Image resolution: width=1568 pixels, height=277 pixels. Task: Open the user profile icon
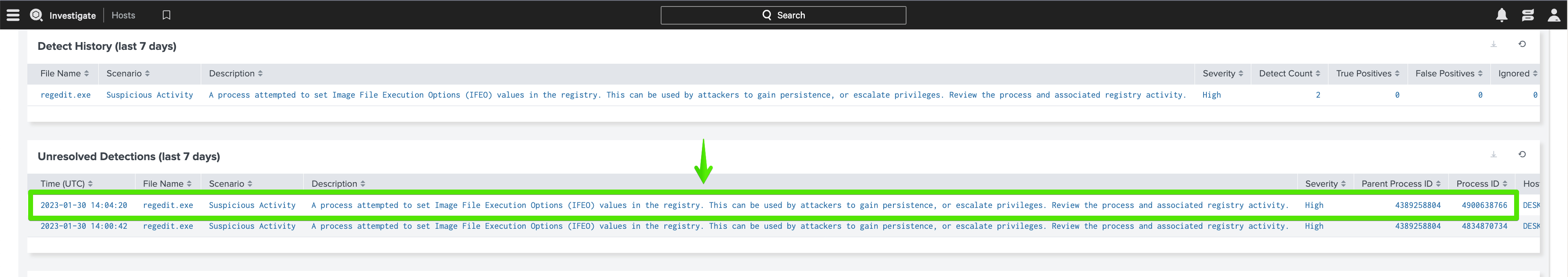click(1553, 15)
